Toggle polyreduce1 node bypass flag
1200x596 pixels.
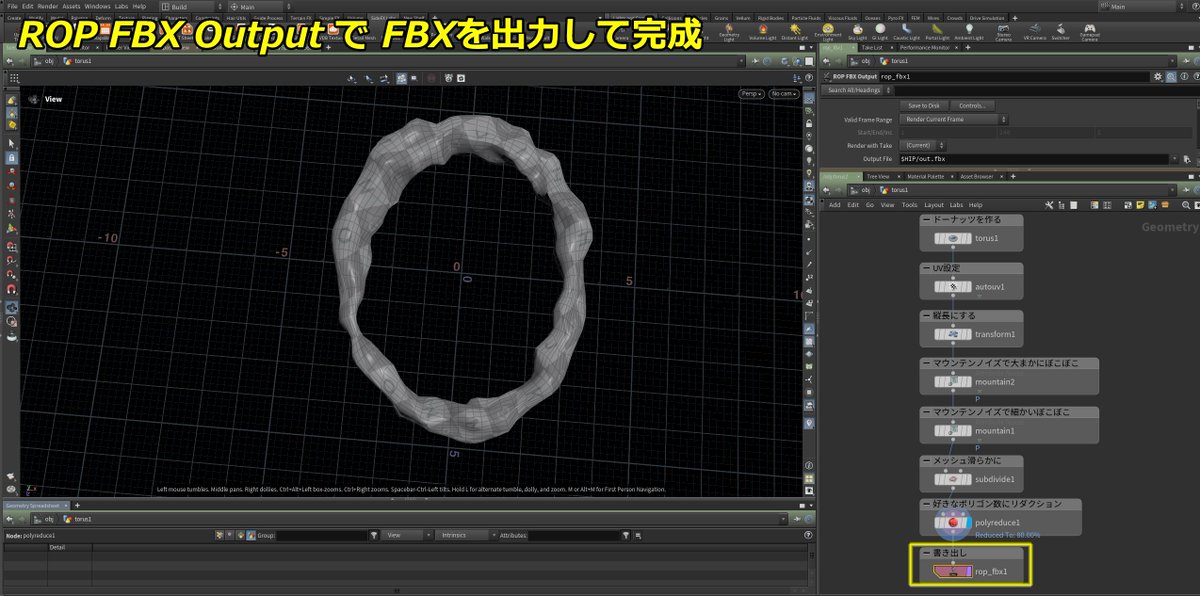(939, 522)
